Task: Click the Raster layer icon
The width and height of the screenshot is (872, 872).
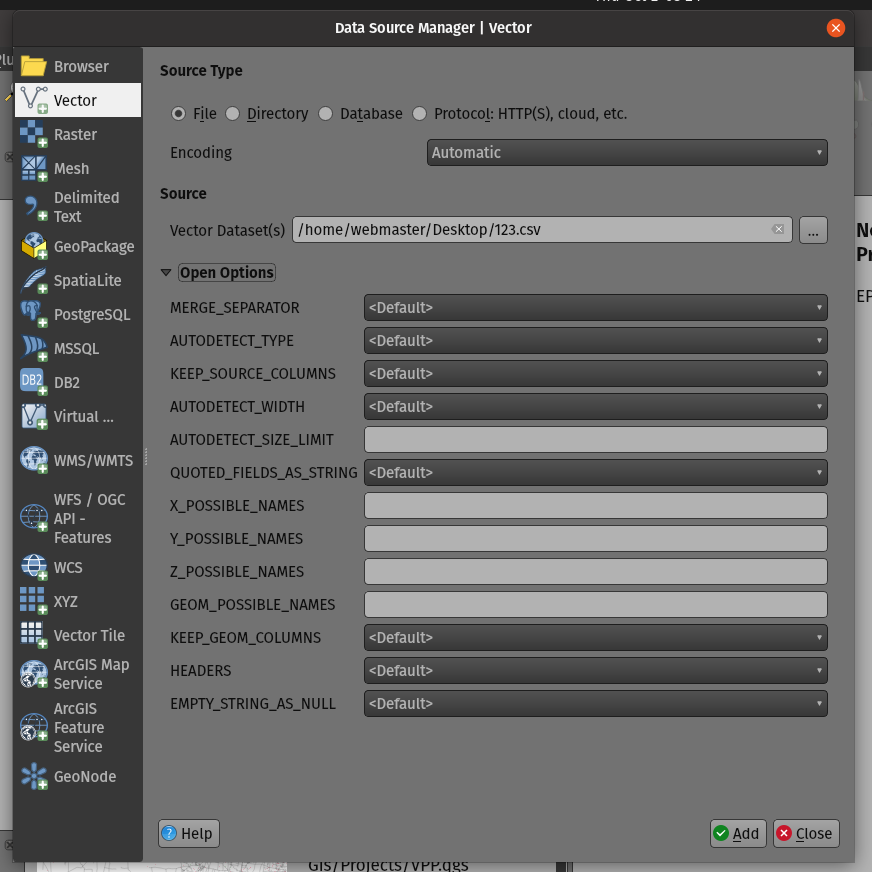Action: pyautogui.click(x=34, y=134)
